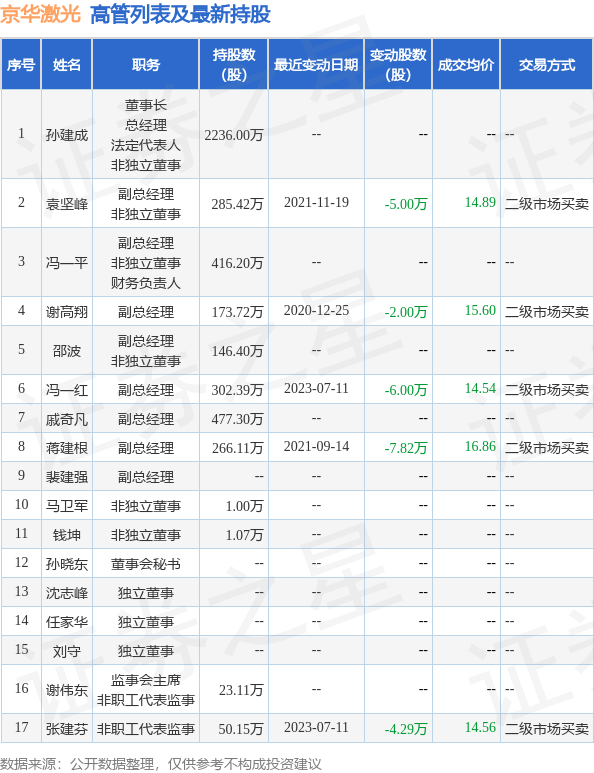Screen dimensions: 594x773
Task: Click the 数据来源 disclaimer footer text
Action: point(161,764)
